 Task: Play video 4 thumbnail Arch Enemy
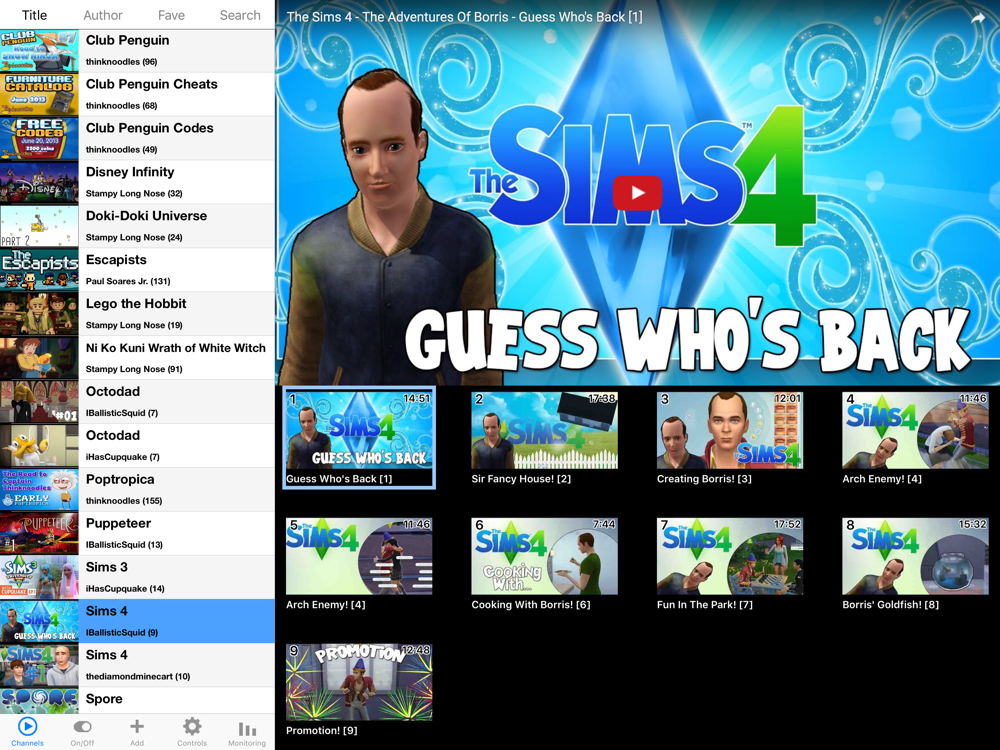(915, 430)
